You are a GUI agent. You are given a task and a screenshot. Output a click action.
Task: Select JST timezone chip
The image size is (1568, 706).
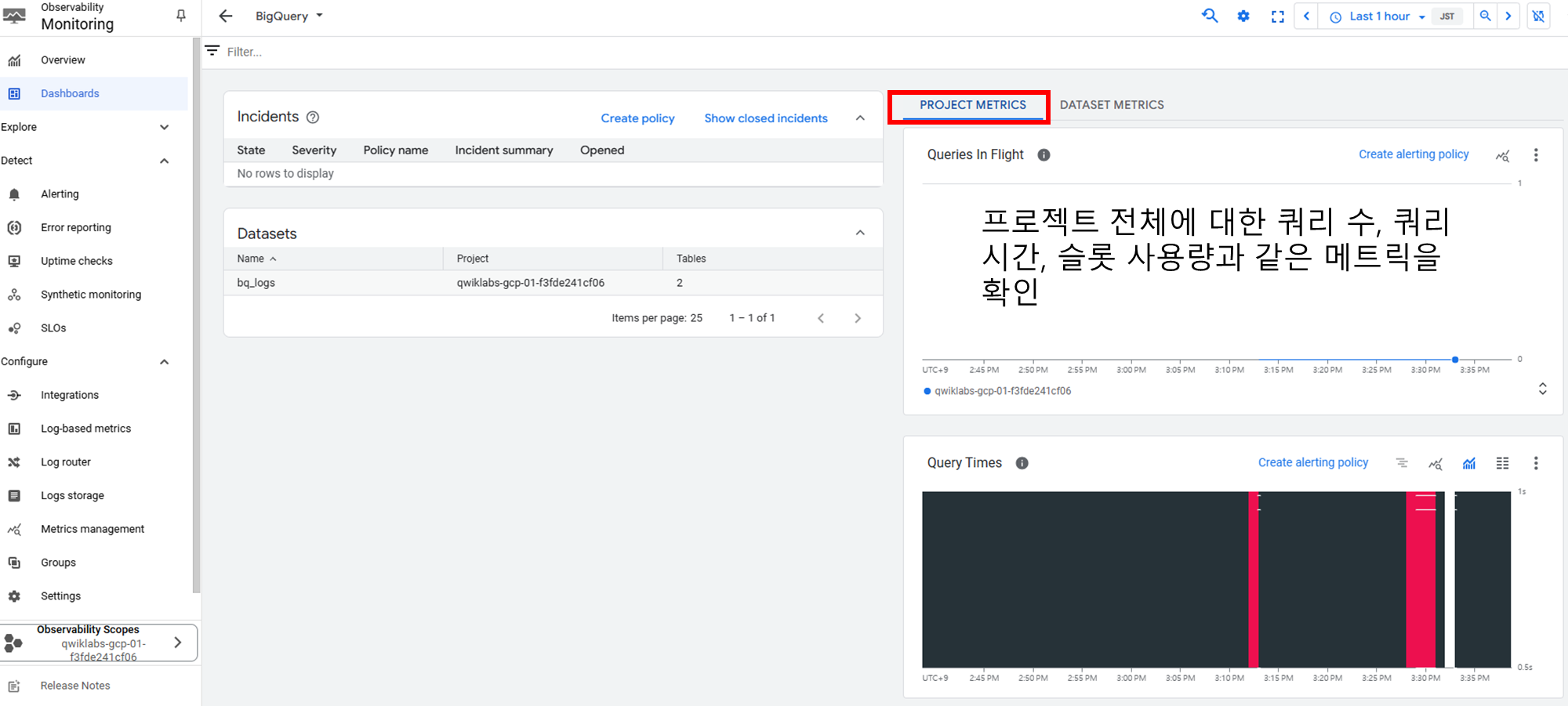coord(1447,16)
